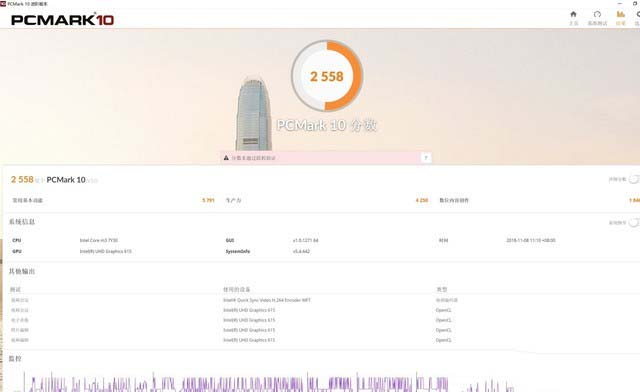Open the Benchmarks gauge icon

(597, 14)
